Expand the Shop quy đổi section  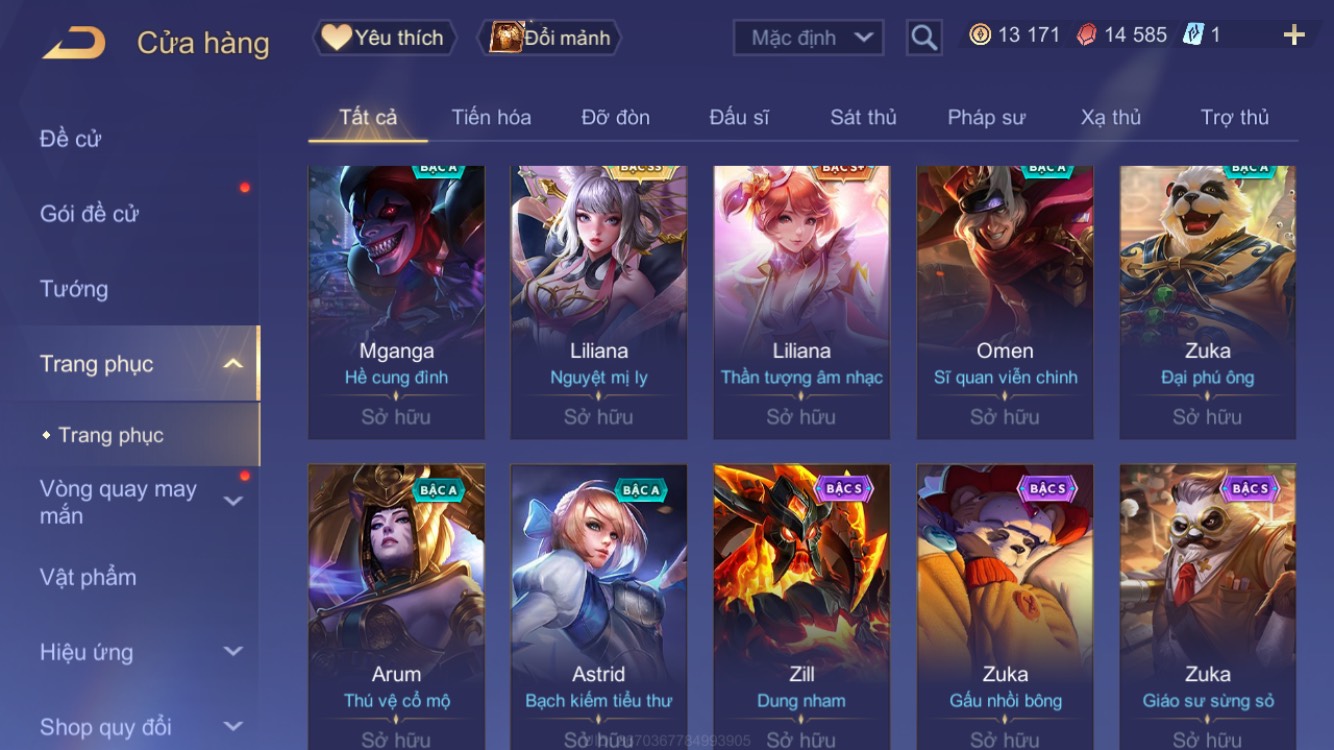(x=233, y=726)
